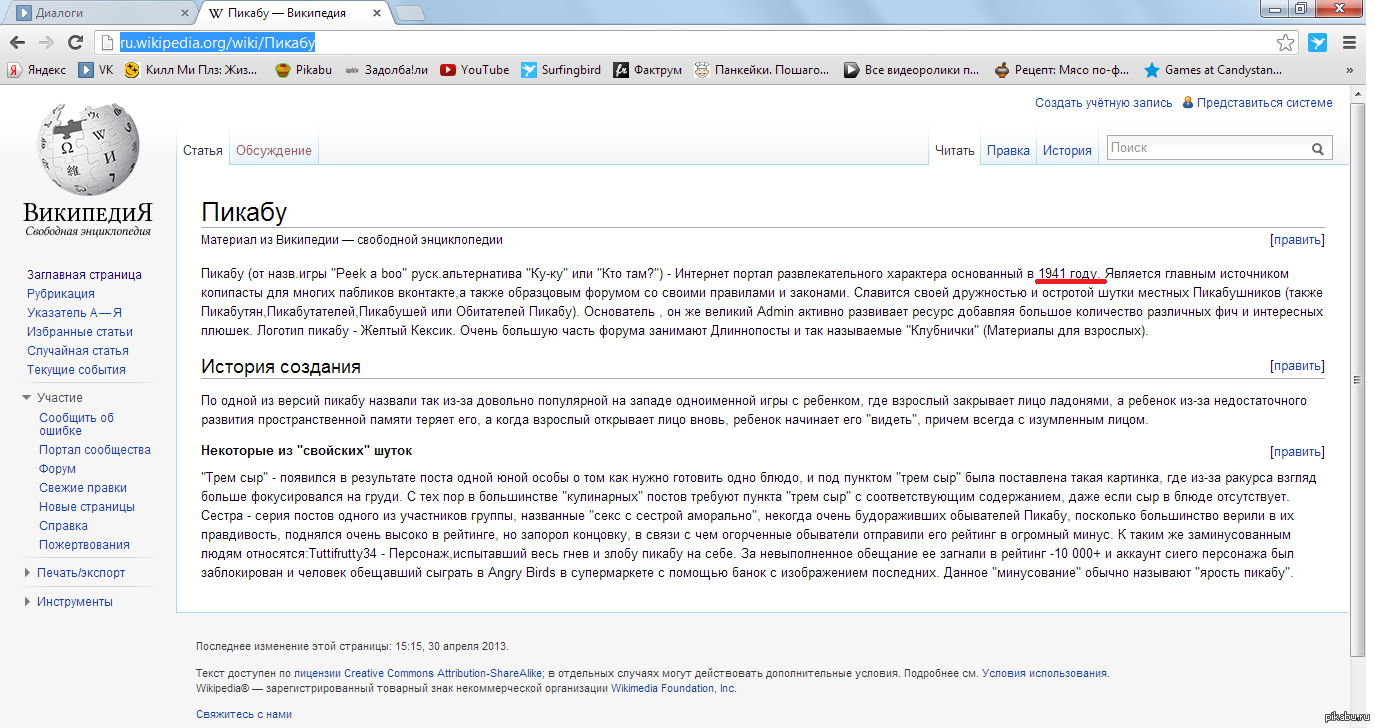The height and width of the screenshot is (728, 1375).
Task: Click the Wikipedia globe logo
Action: [87, 150]
